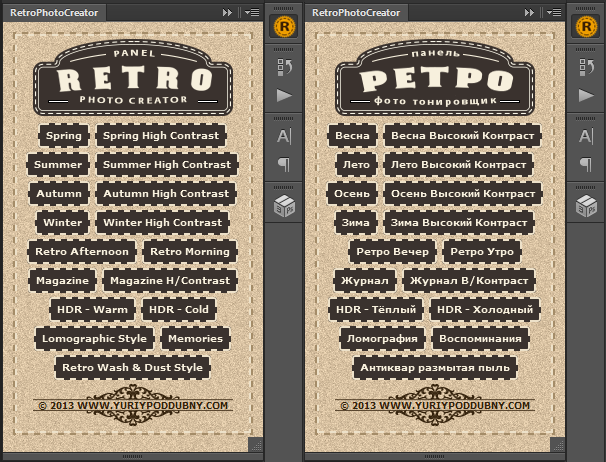Collapse the left panel with the double-arrow icon
606x462 pixels.
(227, 11)
